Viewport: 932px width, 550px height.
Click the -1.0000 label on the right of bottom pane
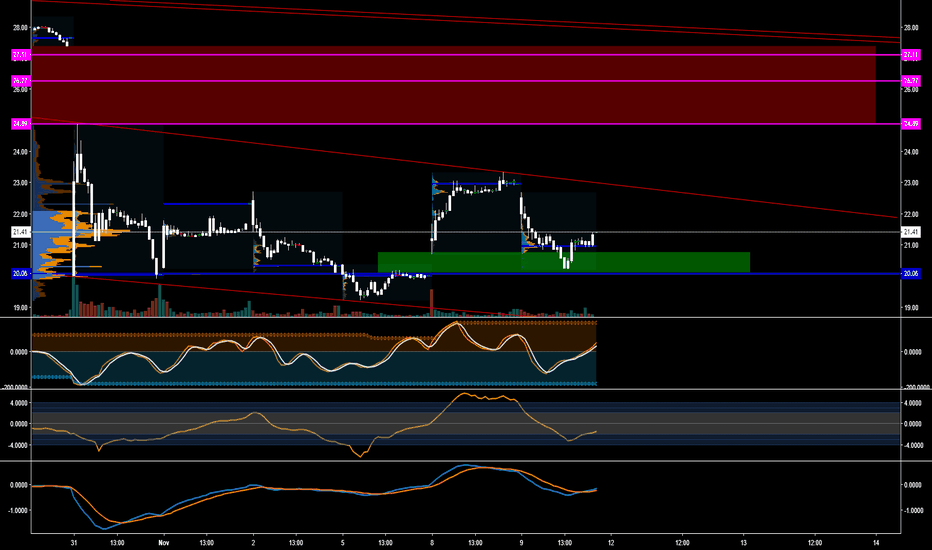(x=913, y=510)
